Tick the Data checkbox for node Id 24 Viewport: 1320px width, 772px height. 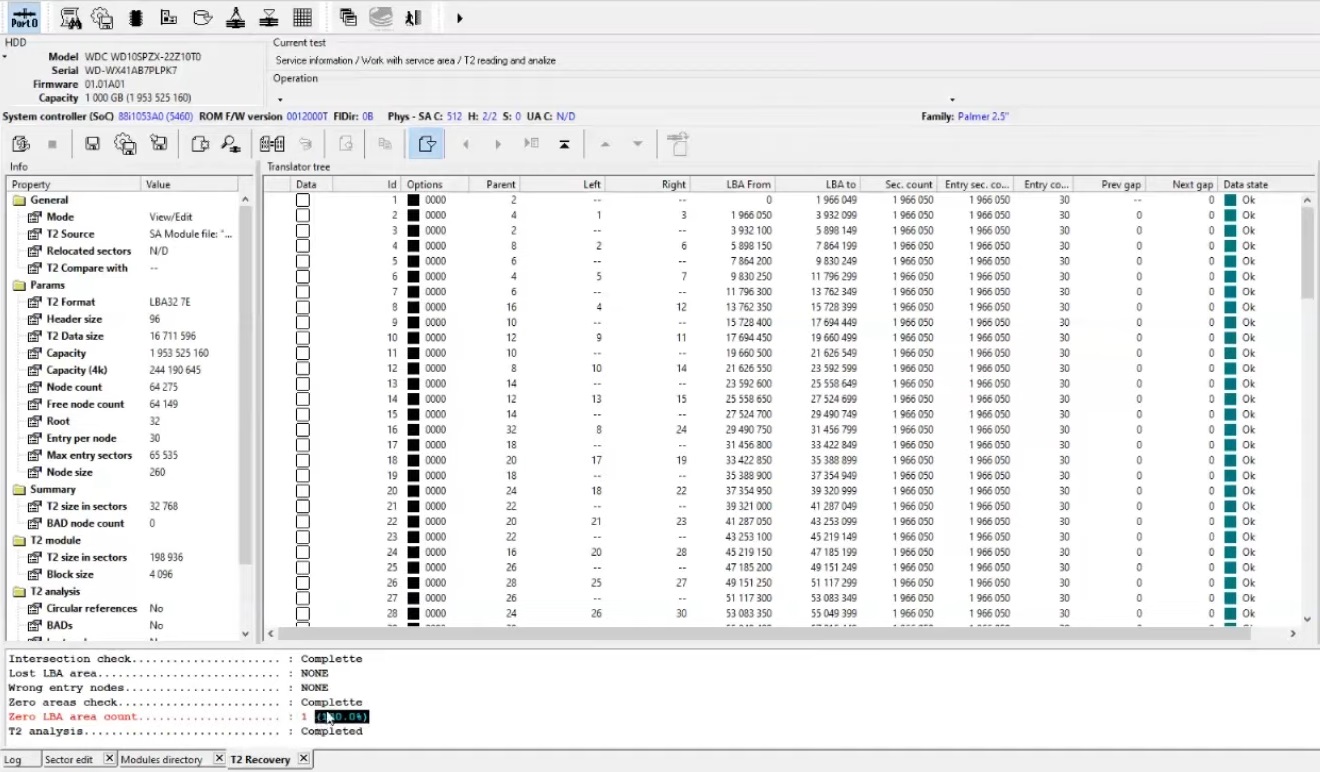(x=302, y=552)
